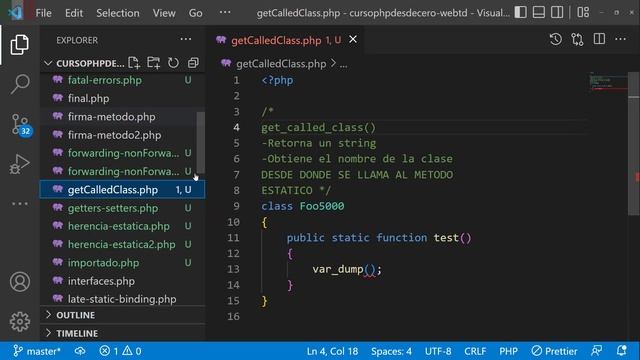640x360 pixels.
Task: Toggle the primary side bar layout
Action: tap(520, 12)
